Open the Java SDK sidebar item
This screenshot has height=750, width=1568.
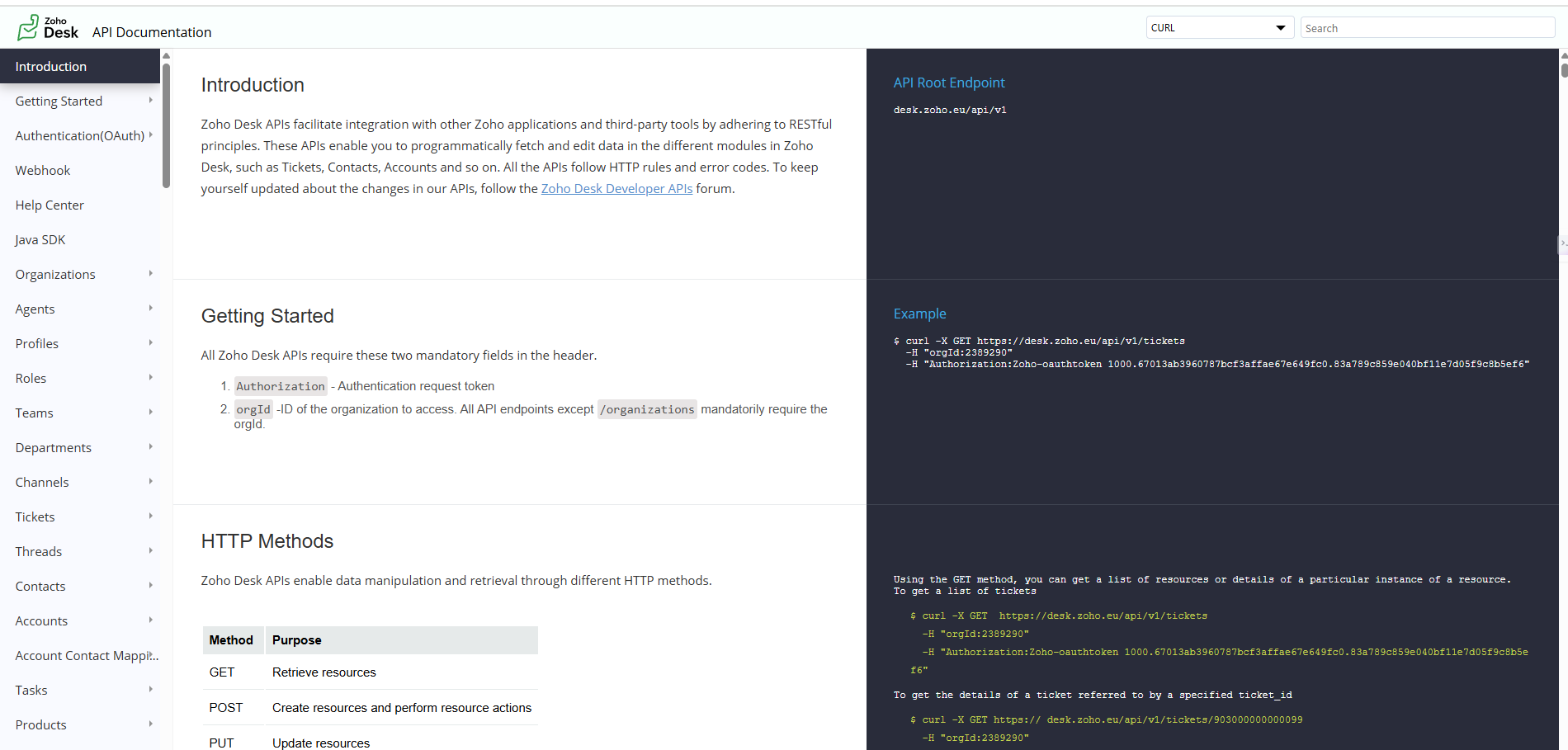click(40, 239)
